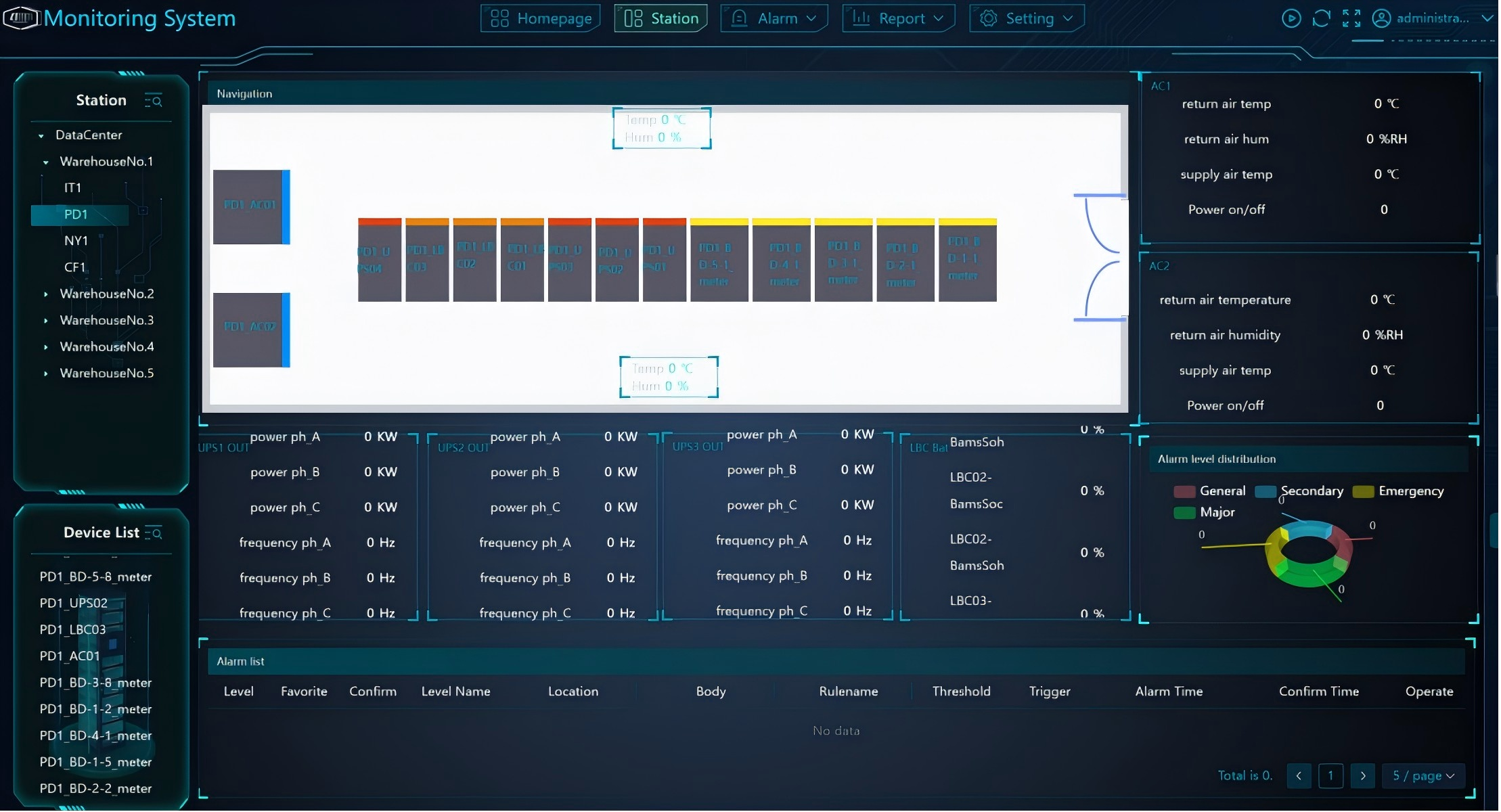Viewport: 1501px width, 812px height.
Task: Open the Homepage tab
Action: 541,19
